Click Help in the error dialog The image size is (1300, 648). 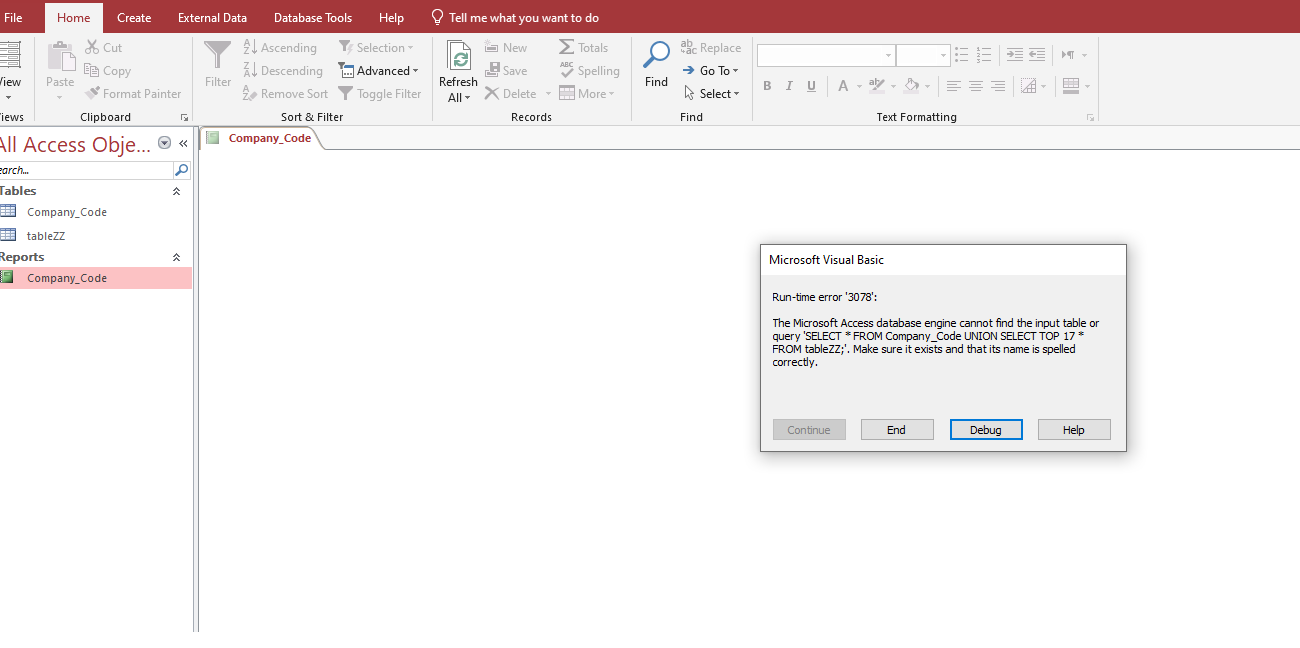[x=1074, y=430]
